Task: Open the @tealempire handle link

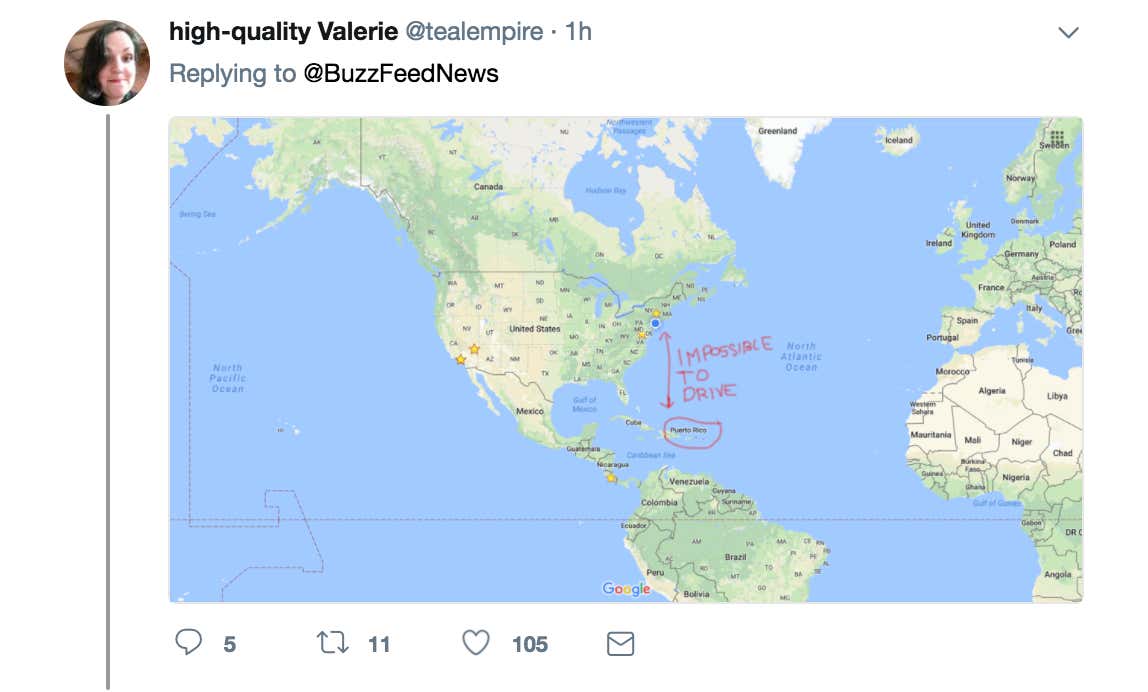Action: point(473,32)
